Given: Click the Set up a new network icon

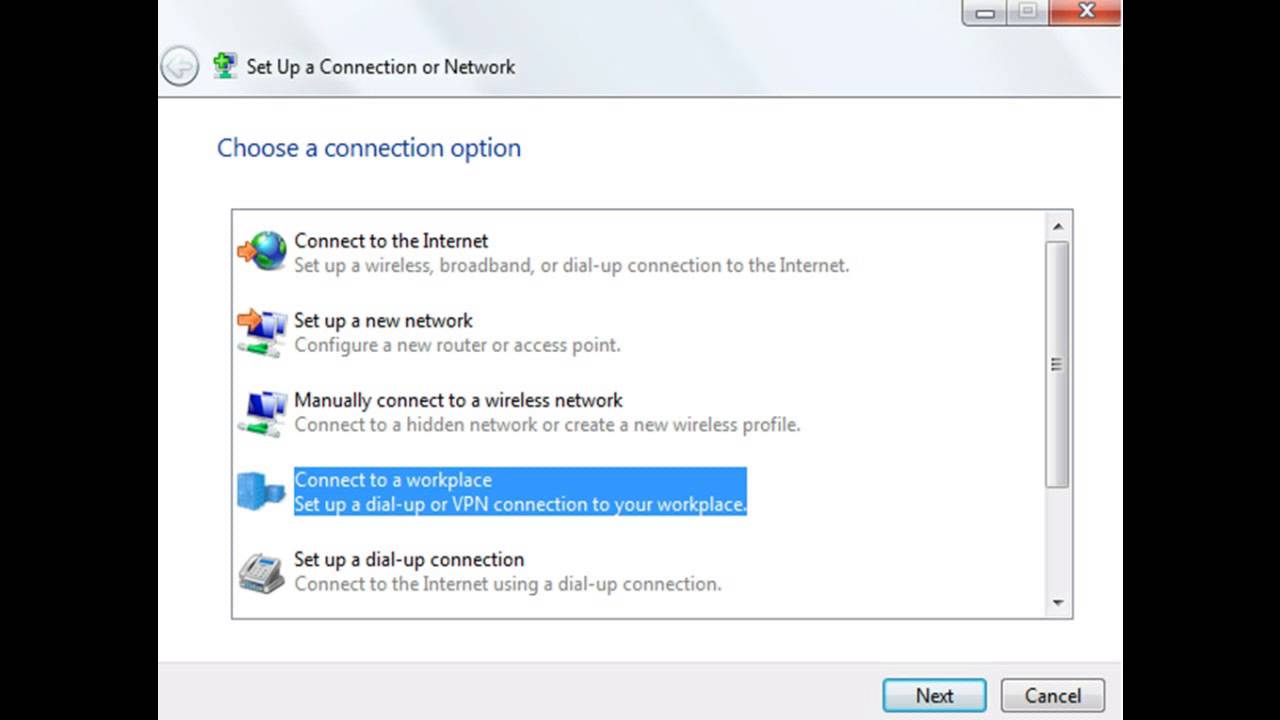Looking at the screenshot, I should [x=262, y=332].
